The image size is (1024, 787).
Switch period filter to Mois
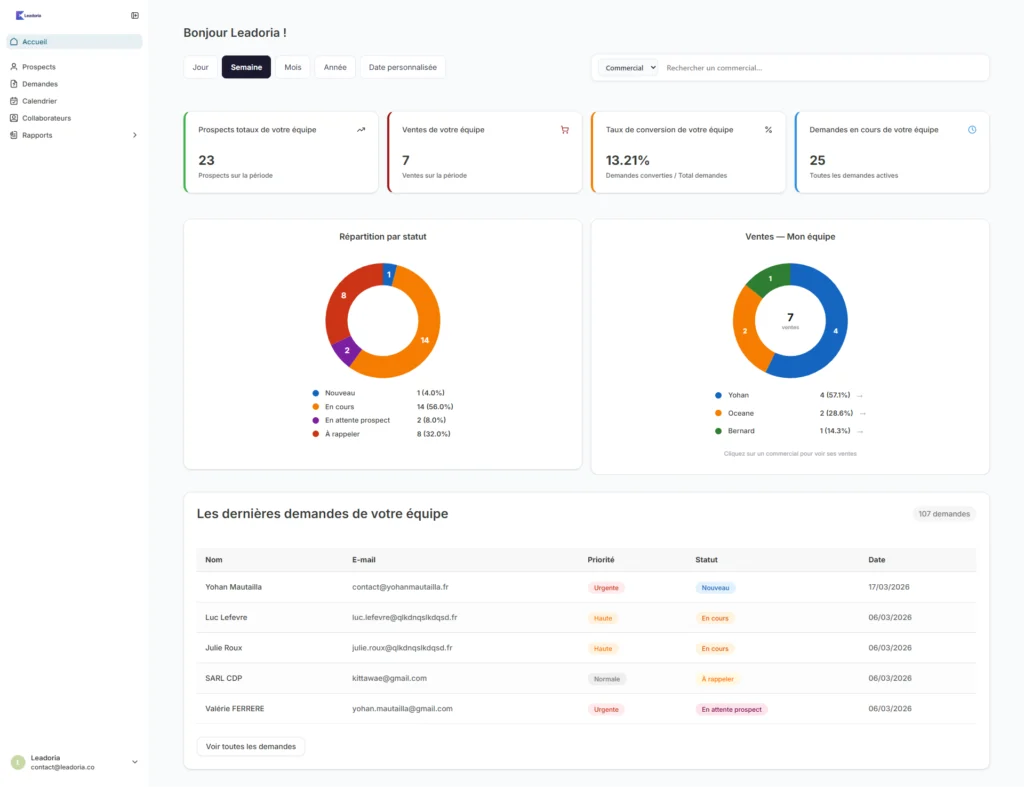coord(292,67)
